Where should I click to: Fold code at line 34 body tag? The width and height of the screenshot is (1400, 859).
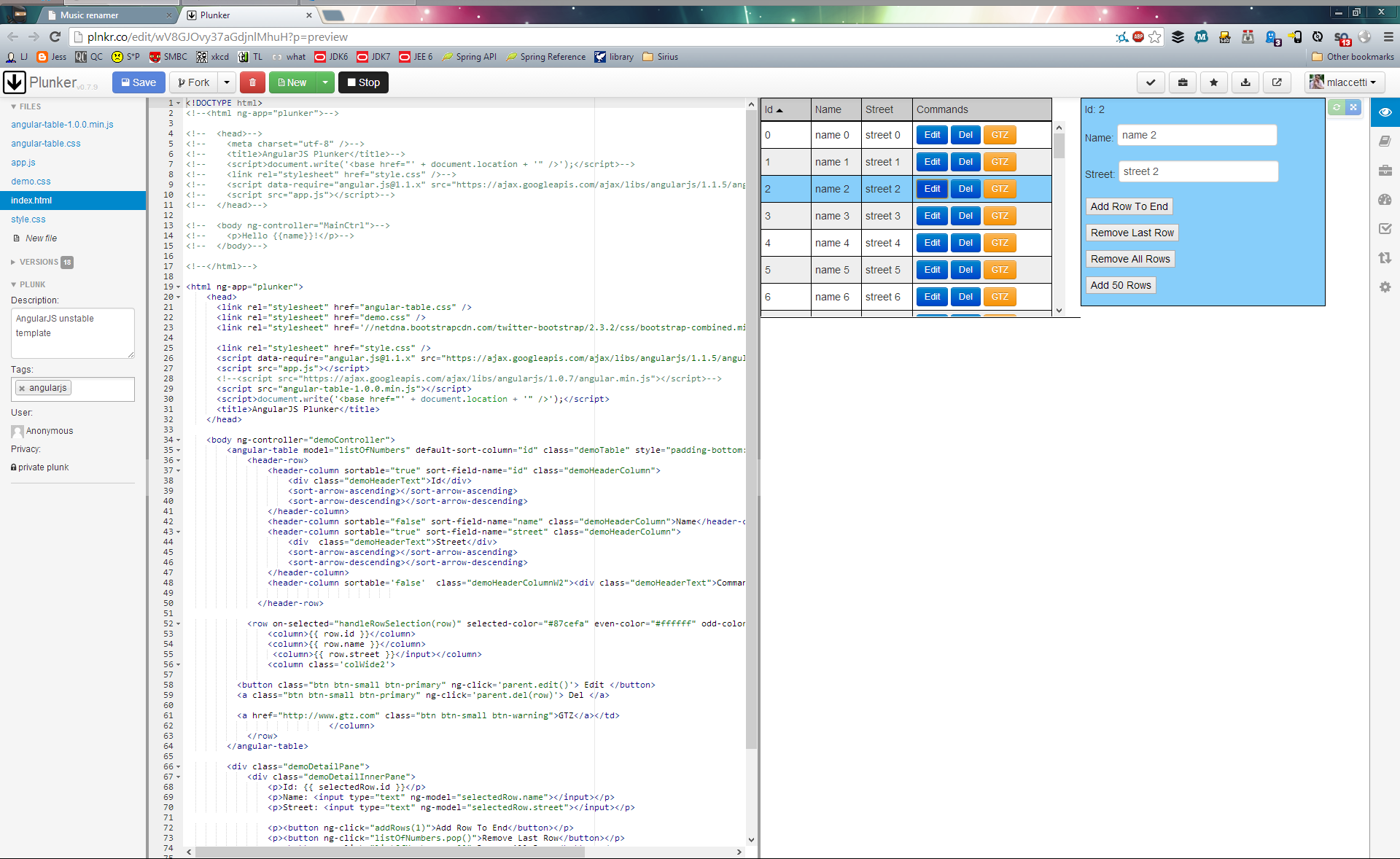(178, 440)
